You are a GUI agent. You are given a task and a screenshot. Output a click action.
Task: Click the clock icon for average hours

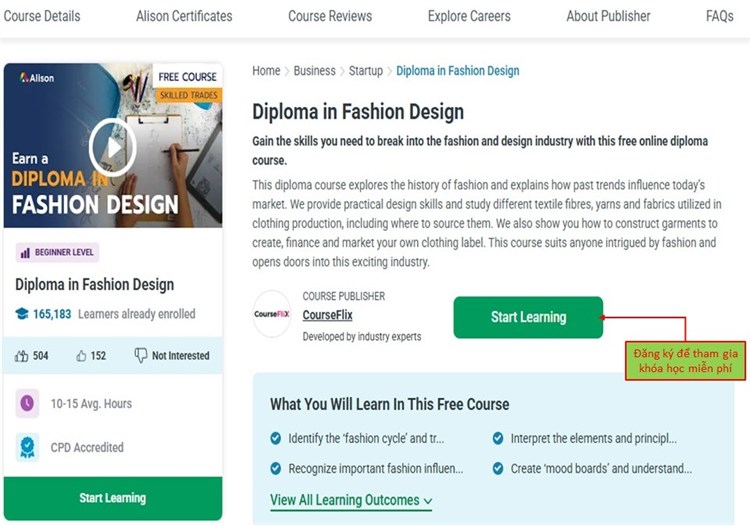click(28, 404)
